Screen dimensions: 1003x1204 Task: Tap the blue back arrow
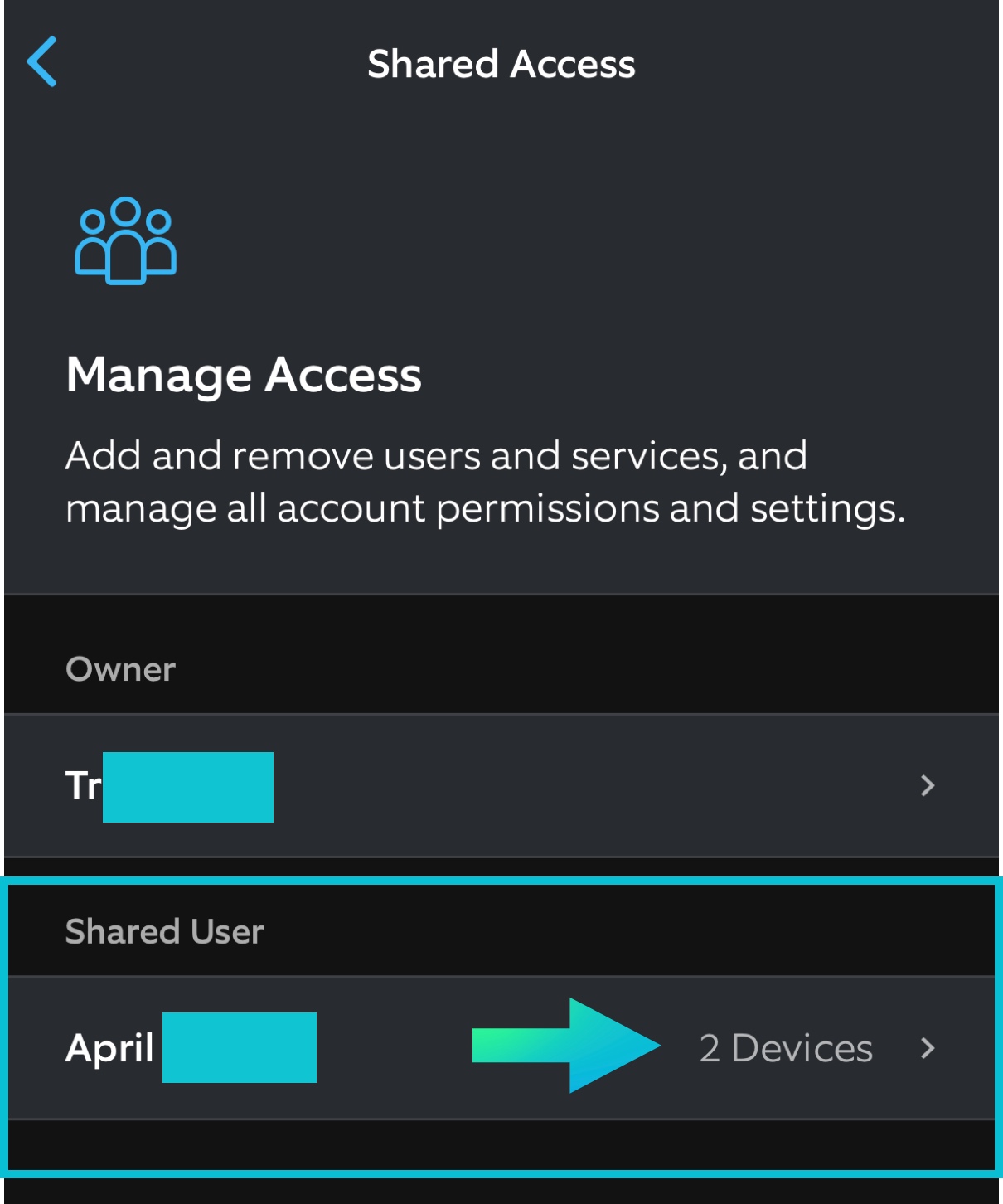42,61
